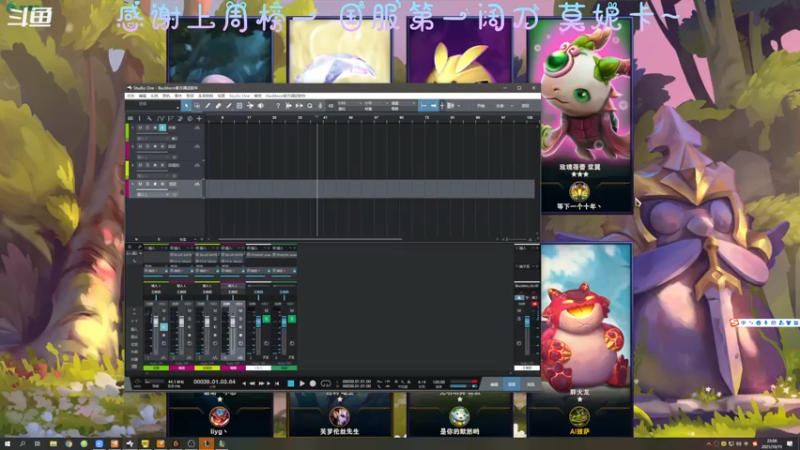Select the Range tool
800x450 pixels.
pos(197,106)
